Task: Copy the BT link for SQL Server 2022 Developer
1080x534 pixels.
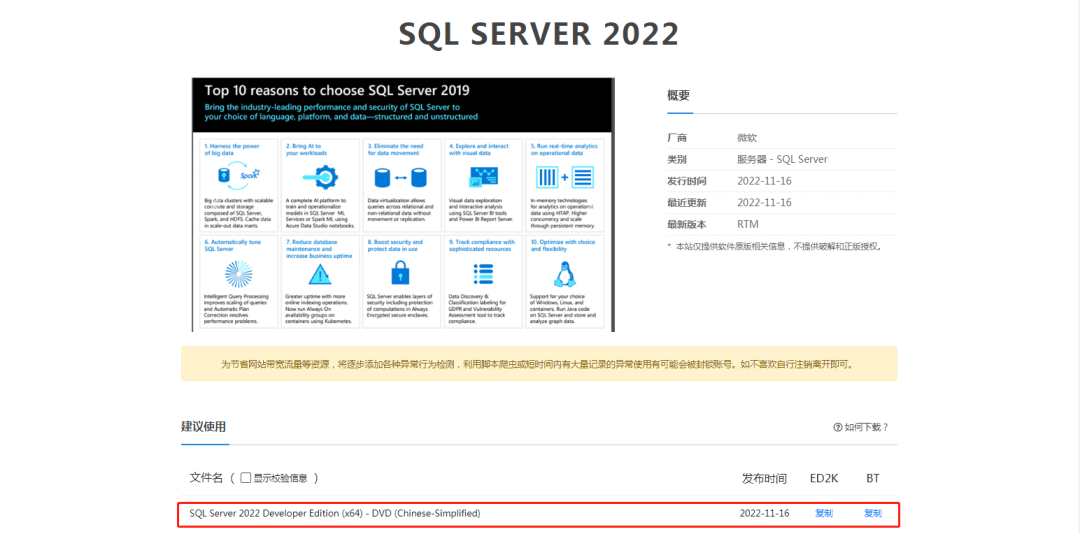Action: point(873,513)
